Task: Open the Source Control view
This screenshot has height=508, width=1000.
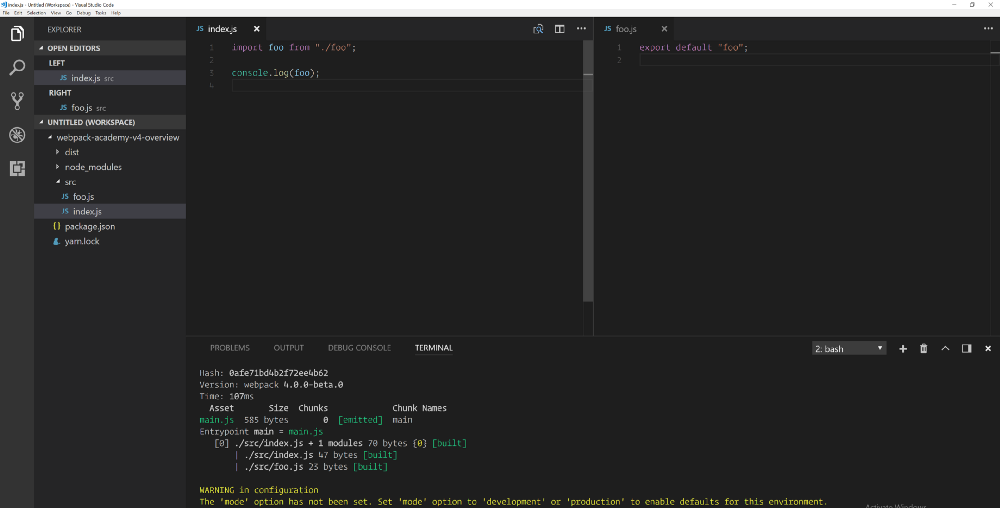Action: point(17,101)
